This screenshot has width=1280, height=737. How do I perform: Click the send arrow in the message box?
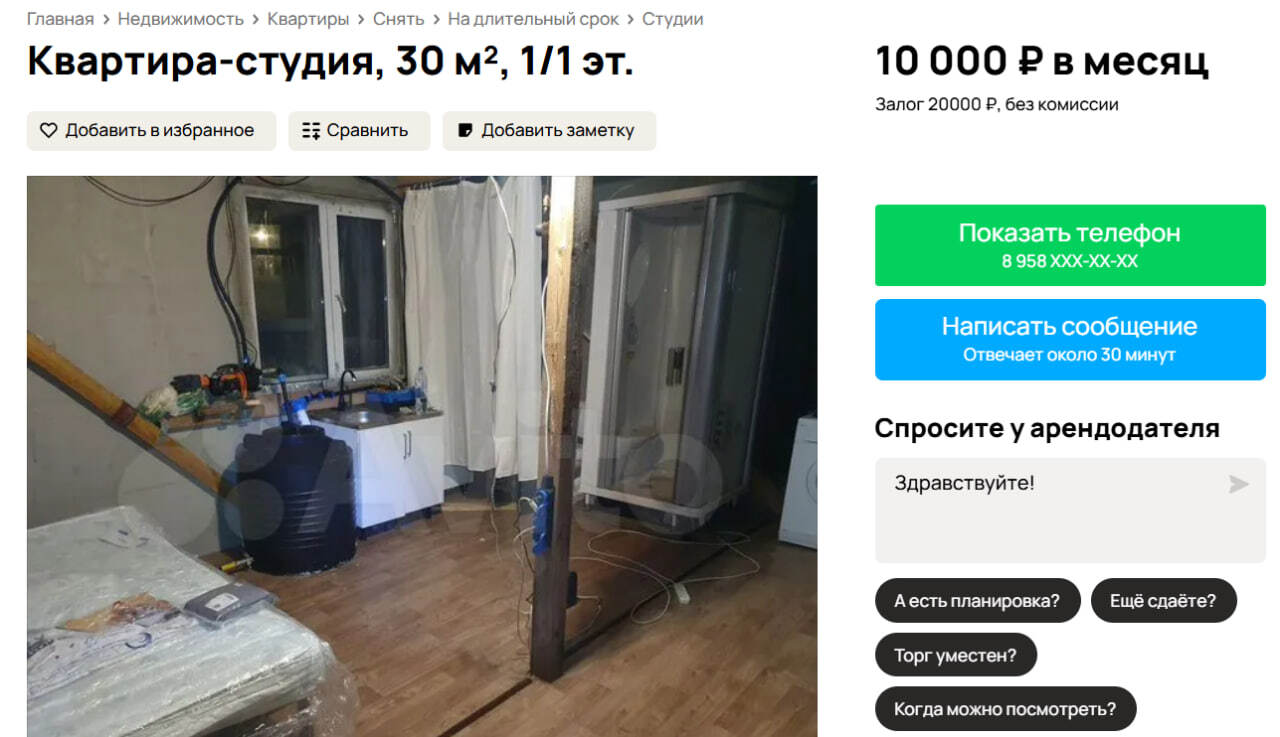(1238, 485)
